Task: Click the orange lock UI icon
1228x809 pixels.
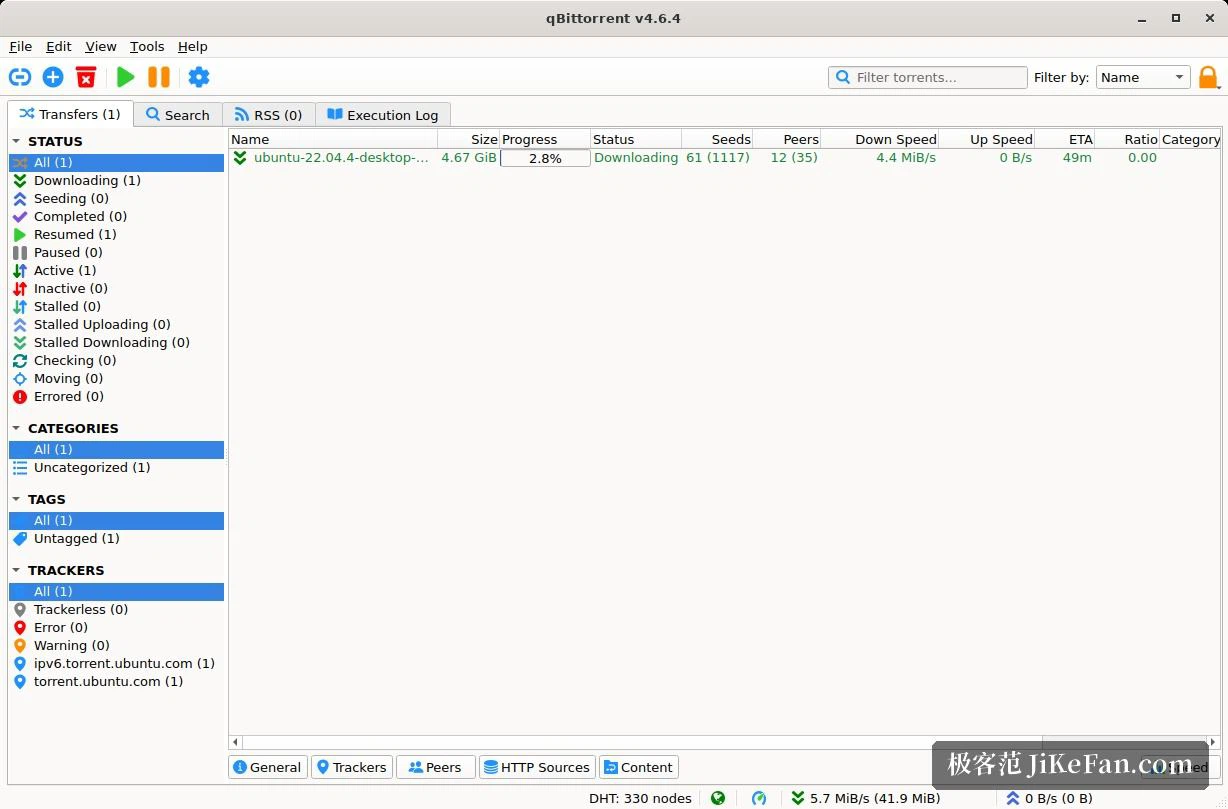Action: click(1208, 77)
